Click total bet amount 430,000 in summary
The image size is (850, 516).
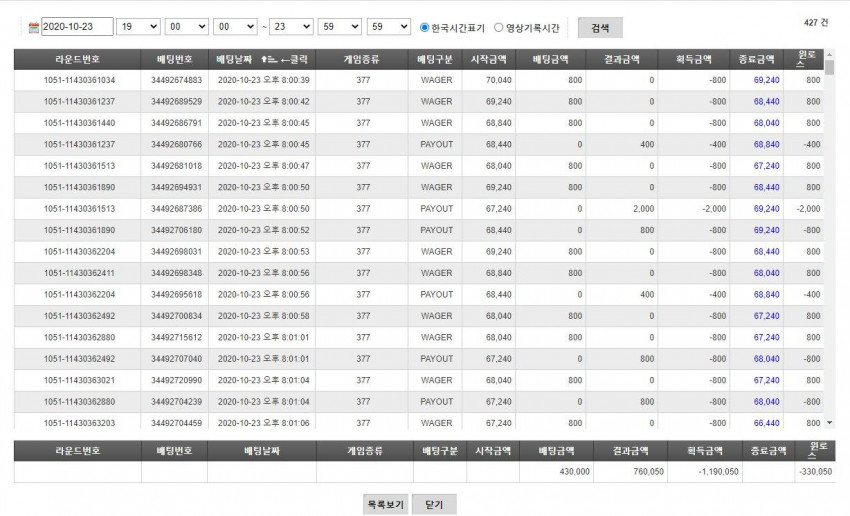574,472
